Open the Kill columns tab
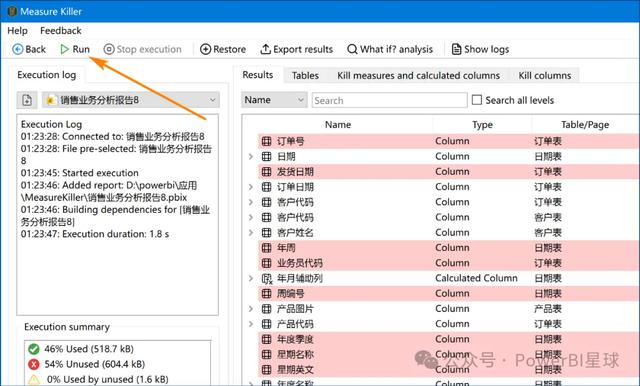Screen dimensions: 640x386 coord(544,75)
